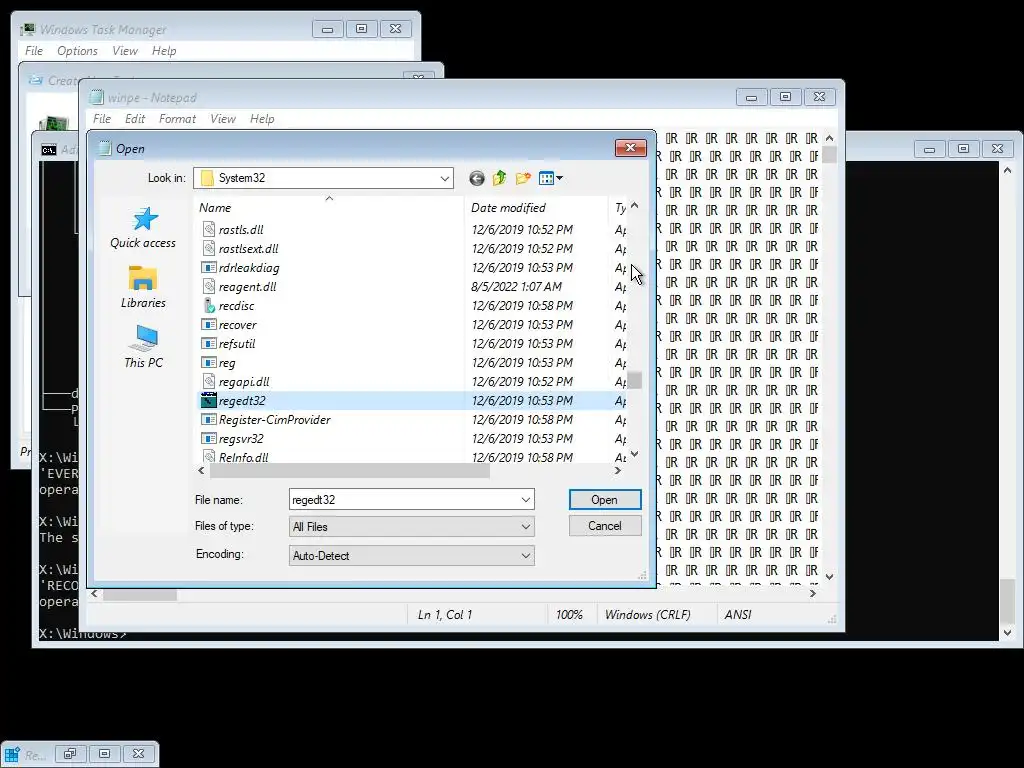Screen dimensions: 1024x768
Task: Open Notepad File menu
Action: (102, 119)
